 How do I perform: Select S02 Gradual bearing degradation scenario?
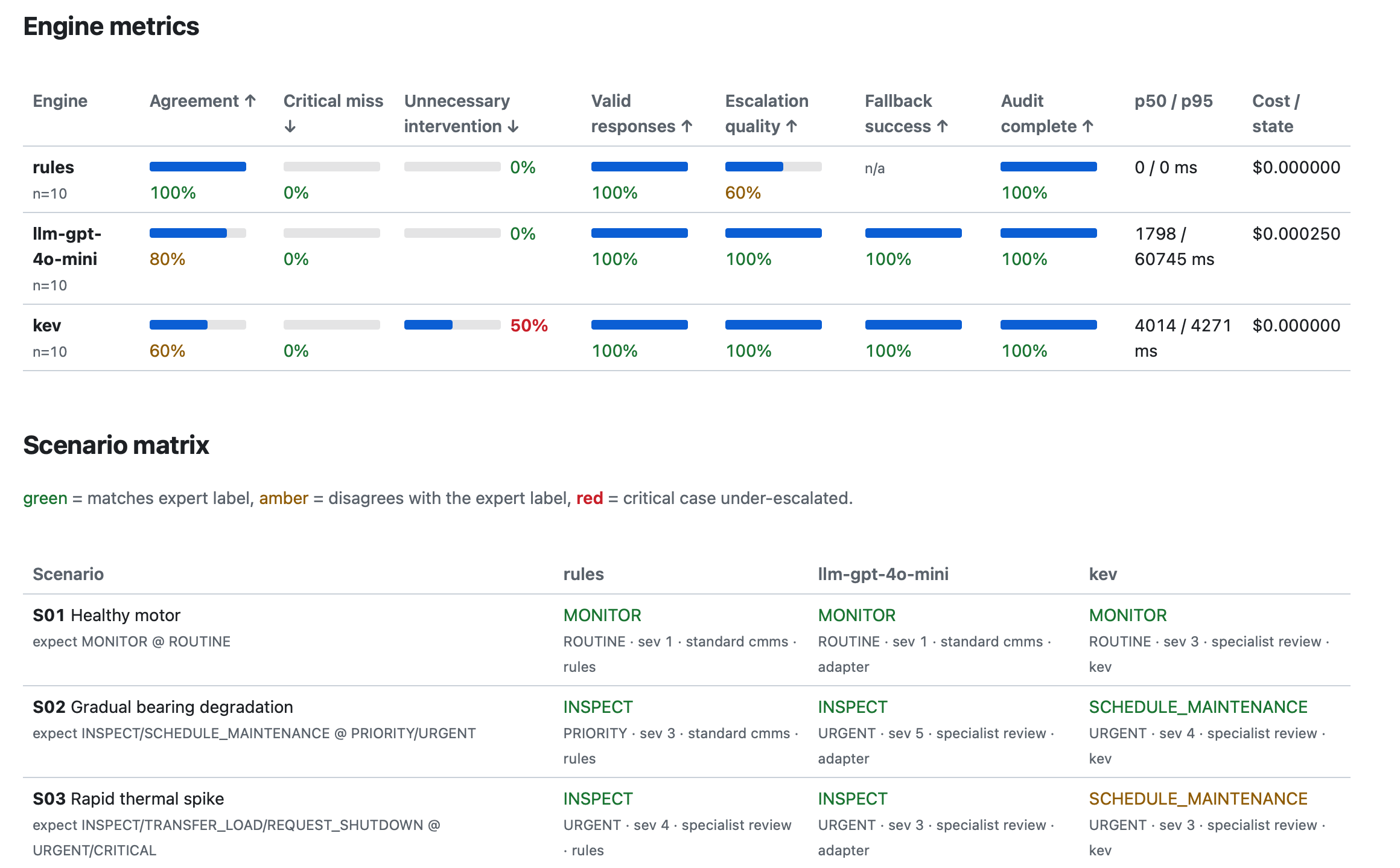point(162,707)
